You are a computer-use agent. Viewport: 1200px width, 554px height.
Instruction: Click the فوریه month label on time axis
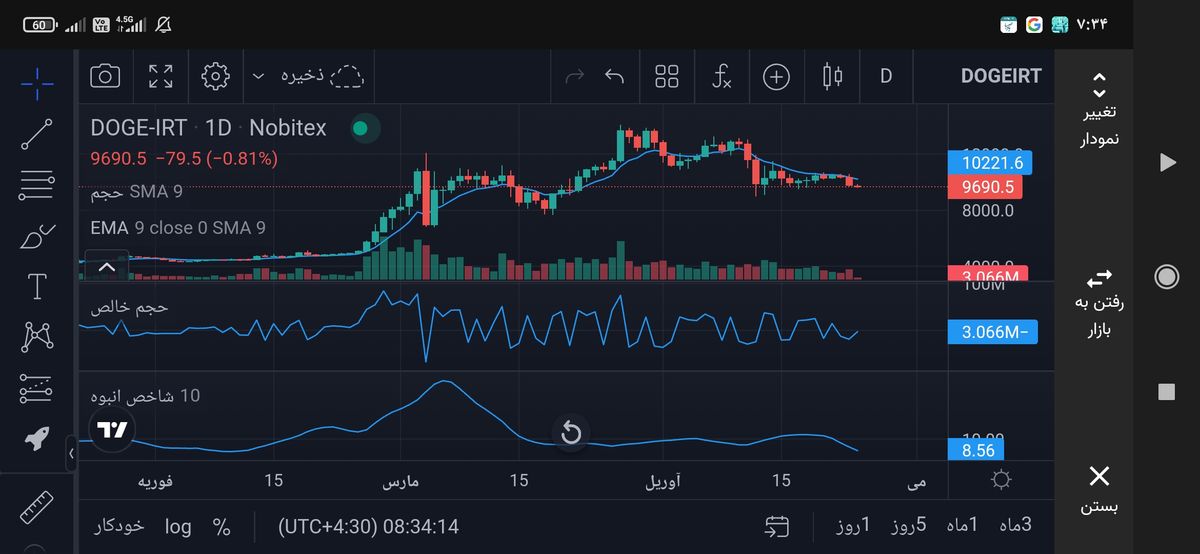[x=155, y=482]
